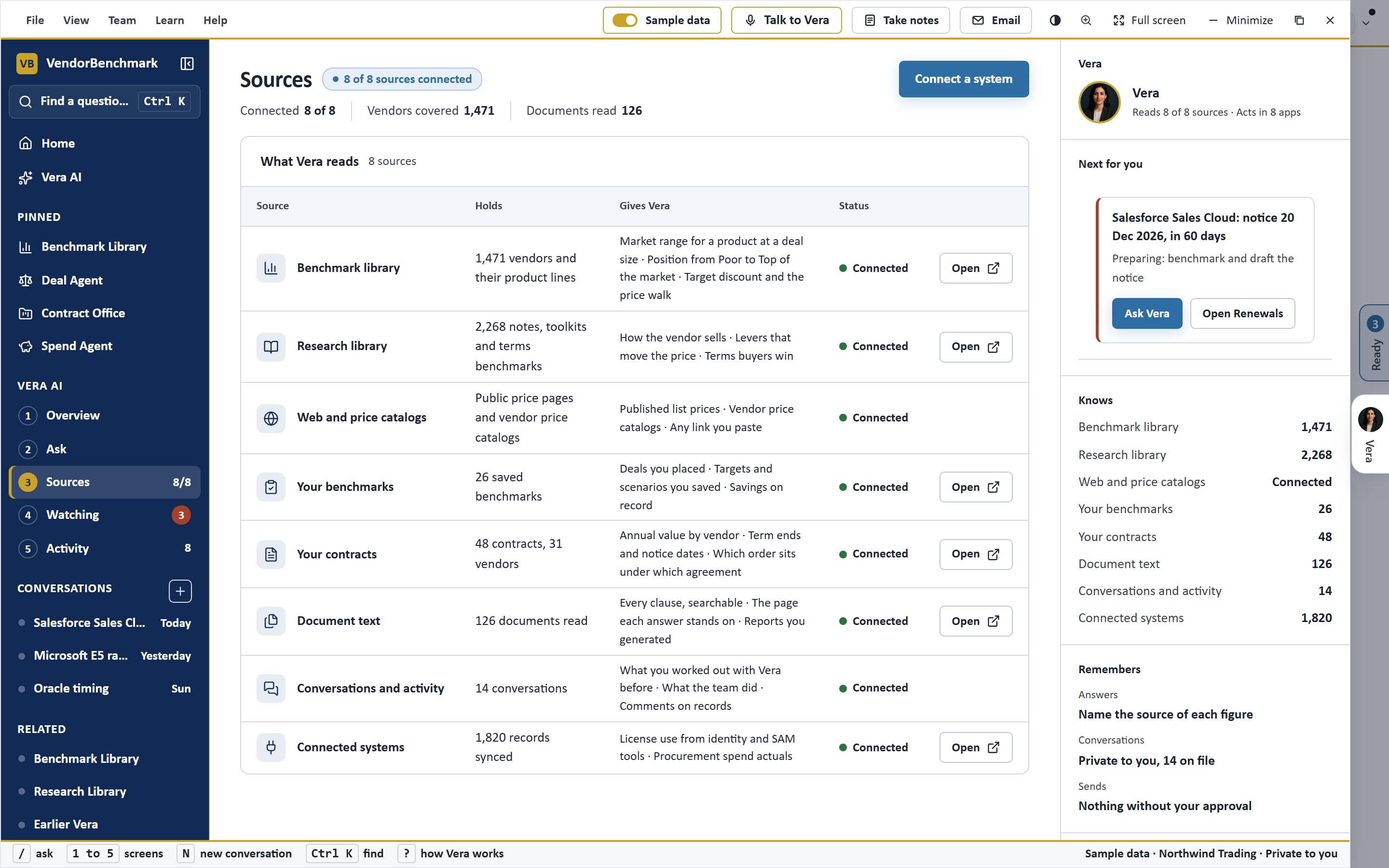Click the zoom magnifier icon
Screen dimensions: 1389x868
click(1086, 20)
